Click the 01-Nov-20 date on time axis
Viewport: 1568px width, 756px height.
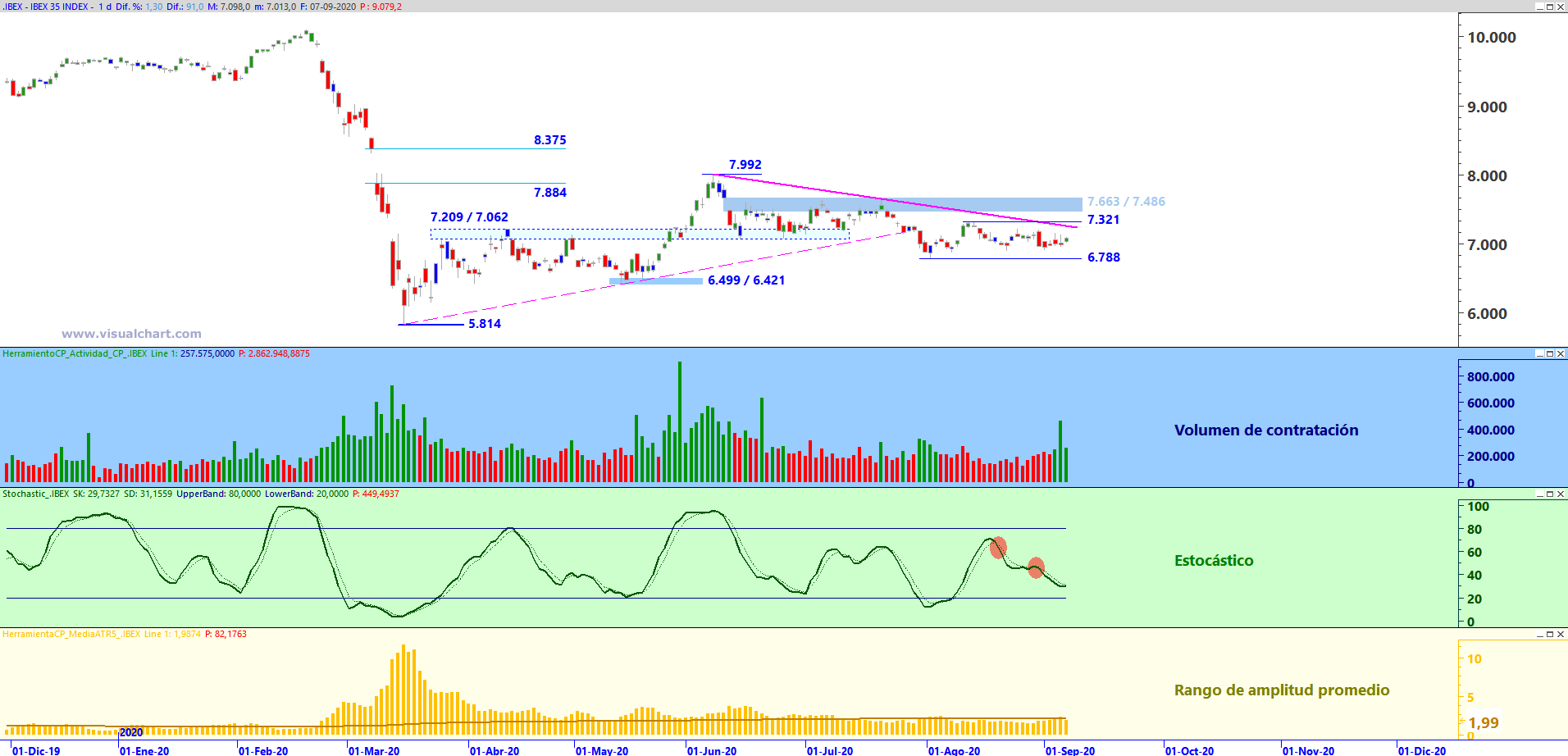[1308, 751]
